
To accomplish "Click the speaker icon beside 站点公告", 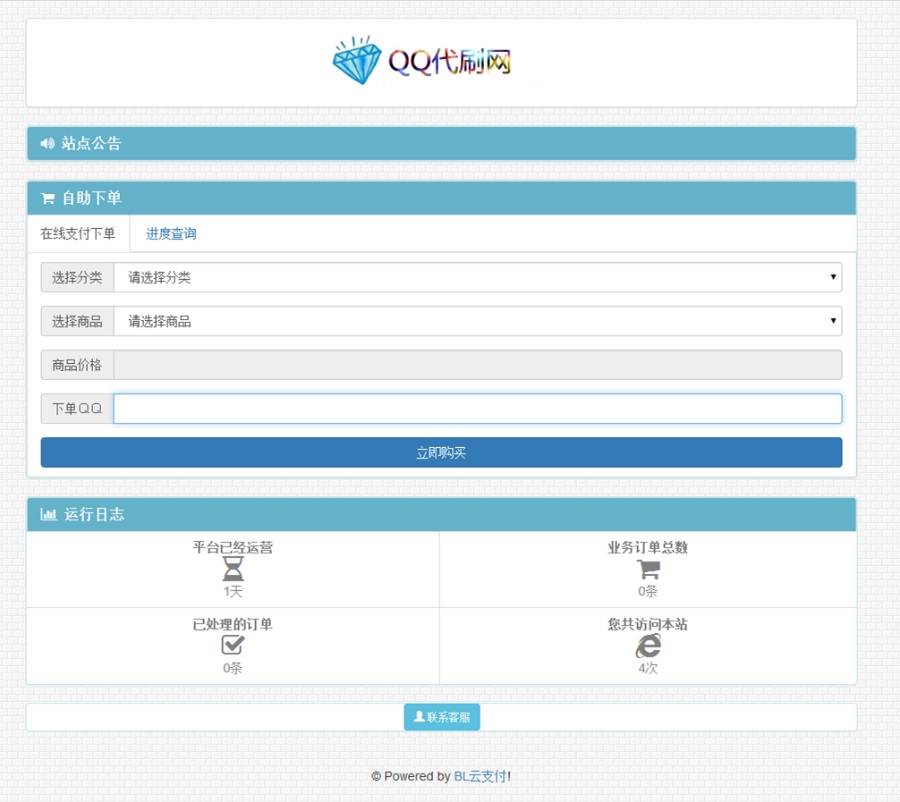I will (47, 144).
